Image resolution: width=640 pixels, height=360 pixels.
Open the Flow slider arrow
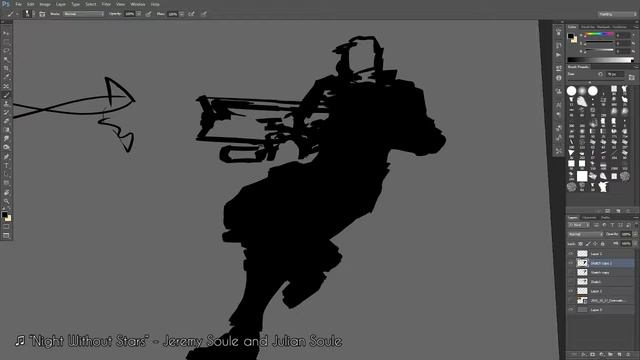[x=182, y=14]
